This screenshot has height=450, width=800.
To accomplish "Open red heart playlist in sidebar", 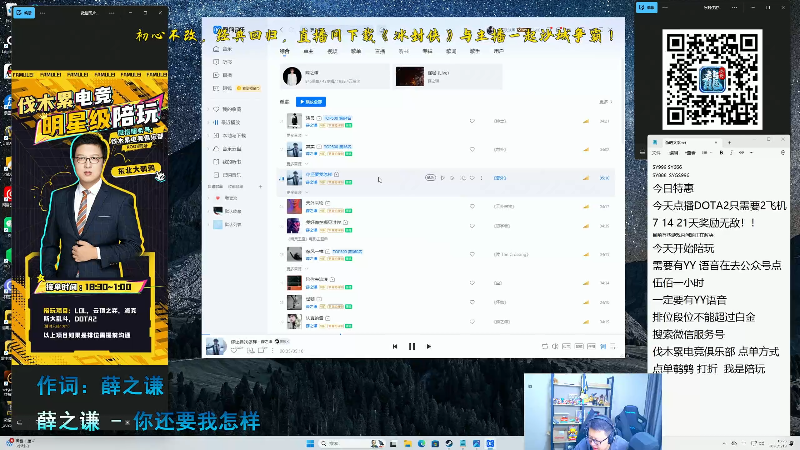I will [225, 198].
